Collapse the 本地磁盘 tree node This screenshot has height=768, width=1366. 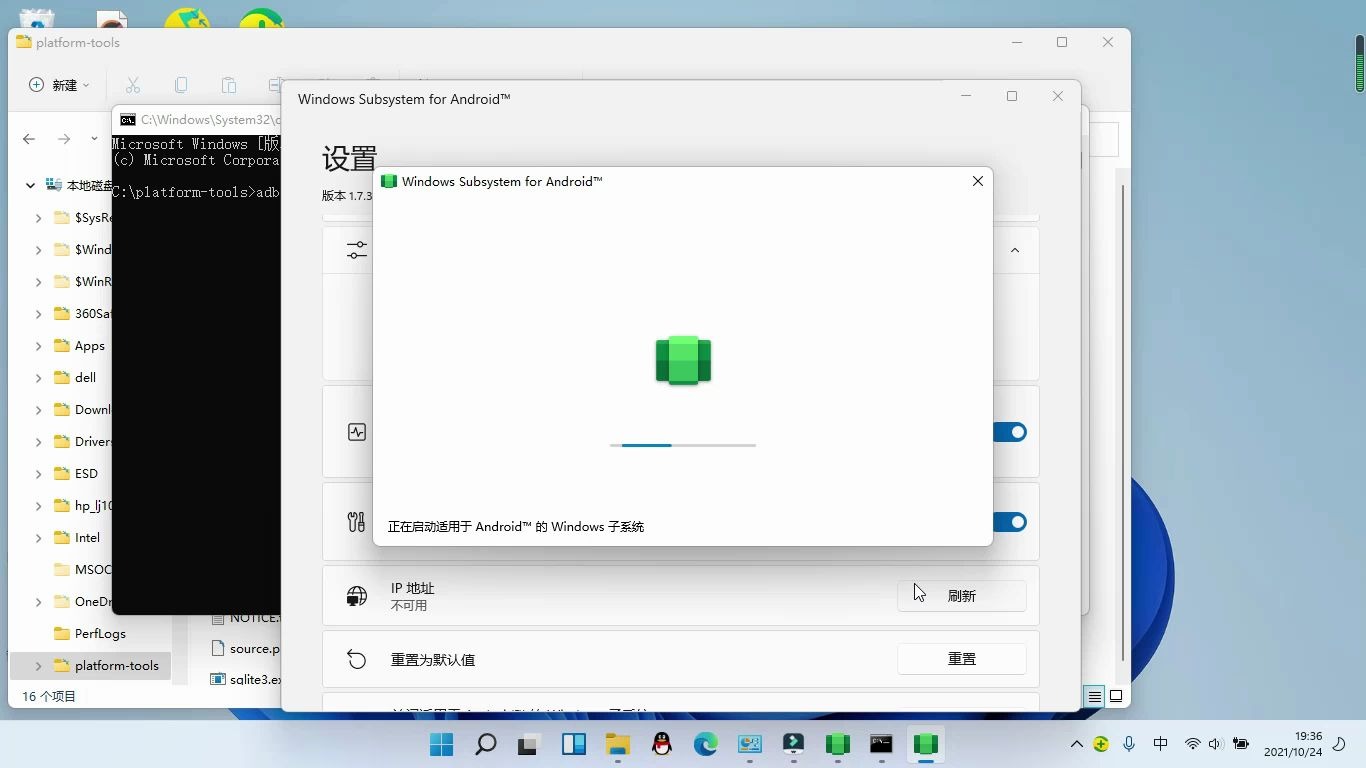pos(30,185)
